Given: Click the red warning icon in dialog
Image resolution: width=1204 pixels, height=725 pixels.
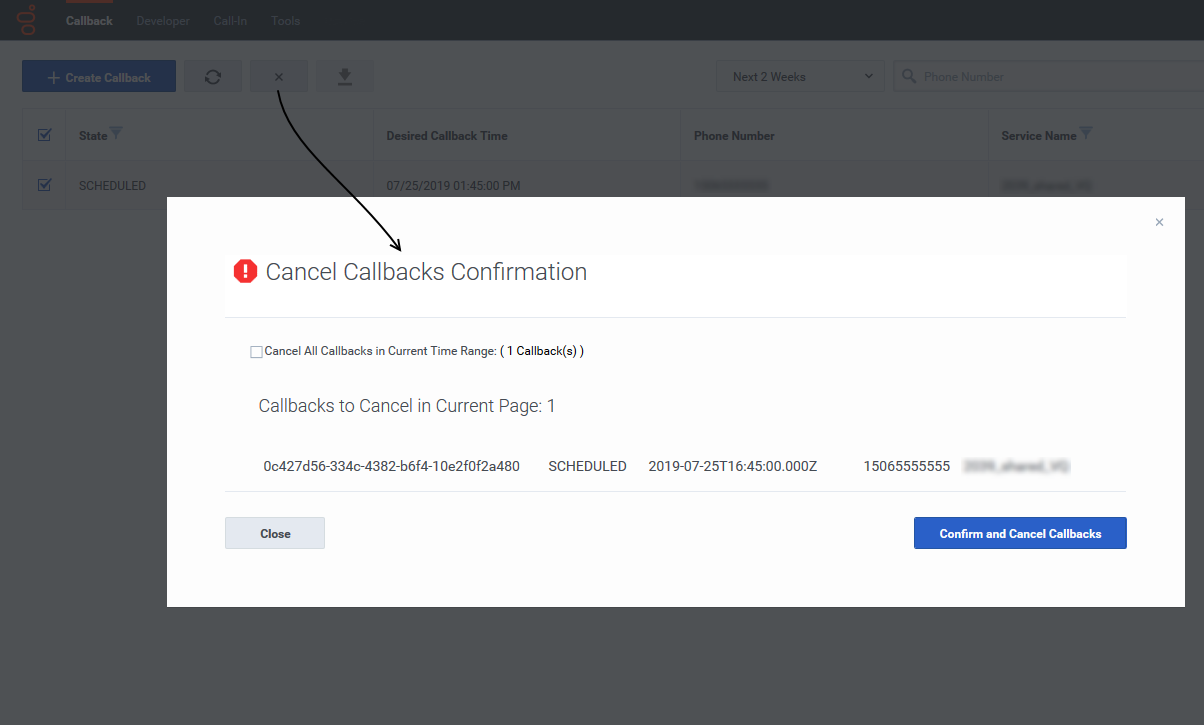Looking at the screenshot, I should (x=245, y=272).
